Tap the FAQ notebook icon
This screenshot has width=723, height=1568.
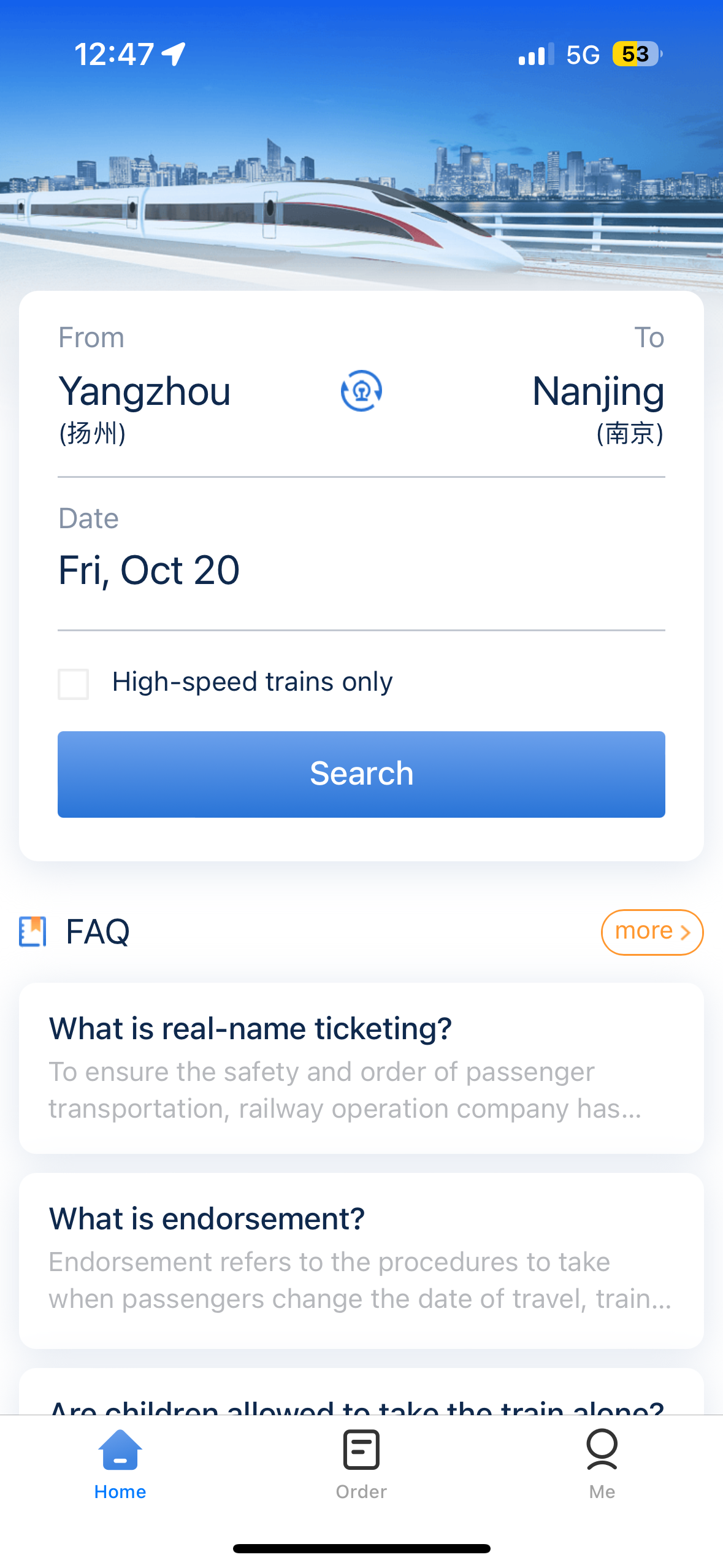(x=33, y=932)
